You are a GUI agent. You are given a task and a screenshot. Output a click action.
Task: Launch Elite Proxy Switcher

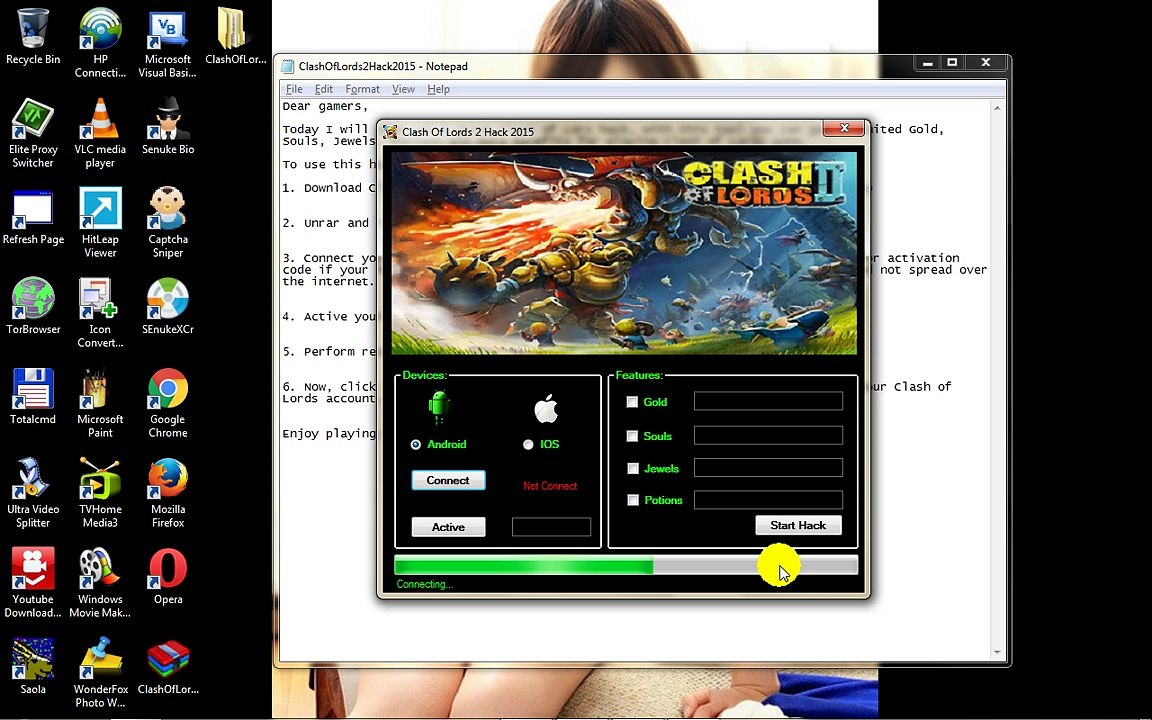(32, 133)
